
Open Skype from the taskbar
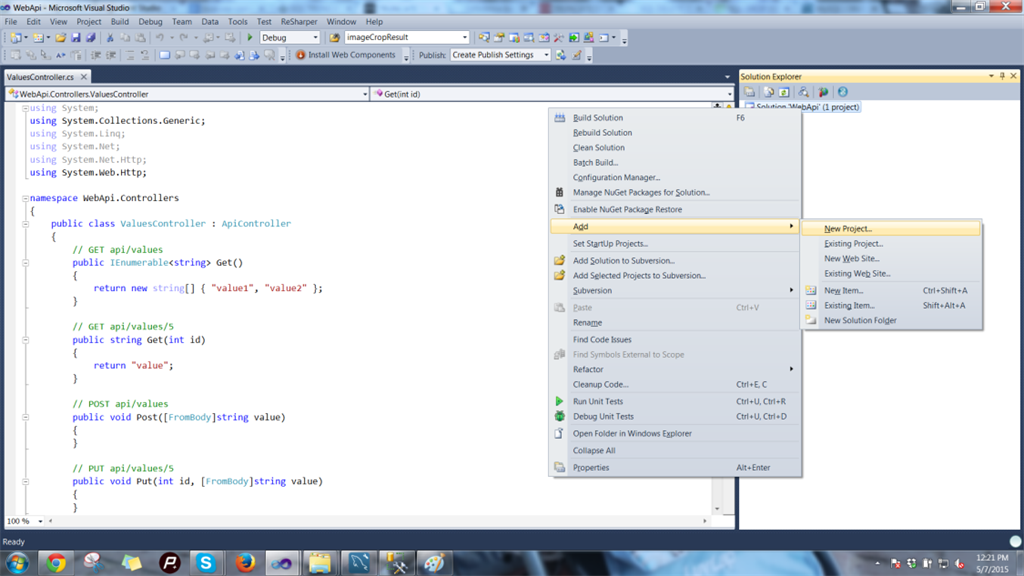click(x=207, y=562)
